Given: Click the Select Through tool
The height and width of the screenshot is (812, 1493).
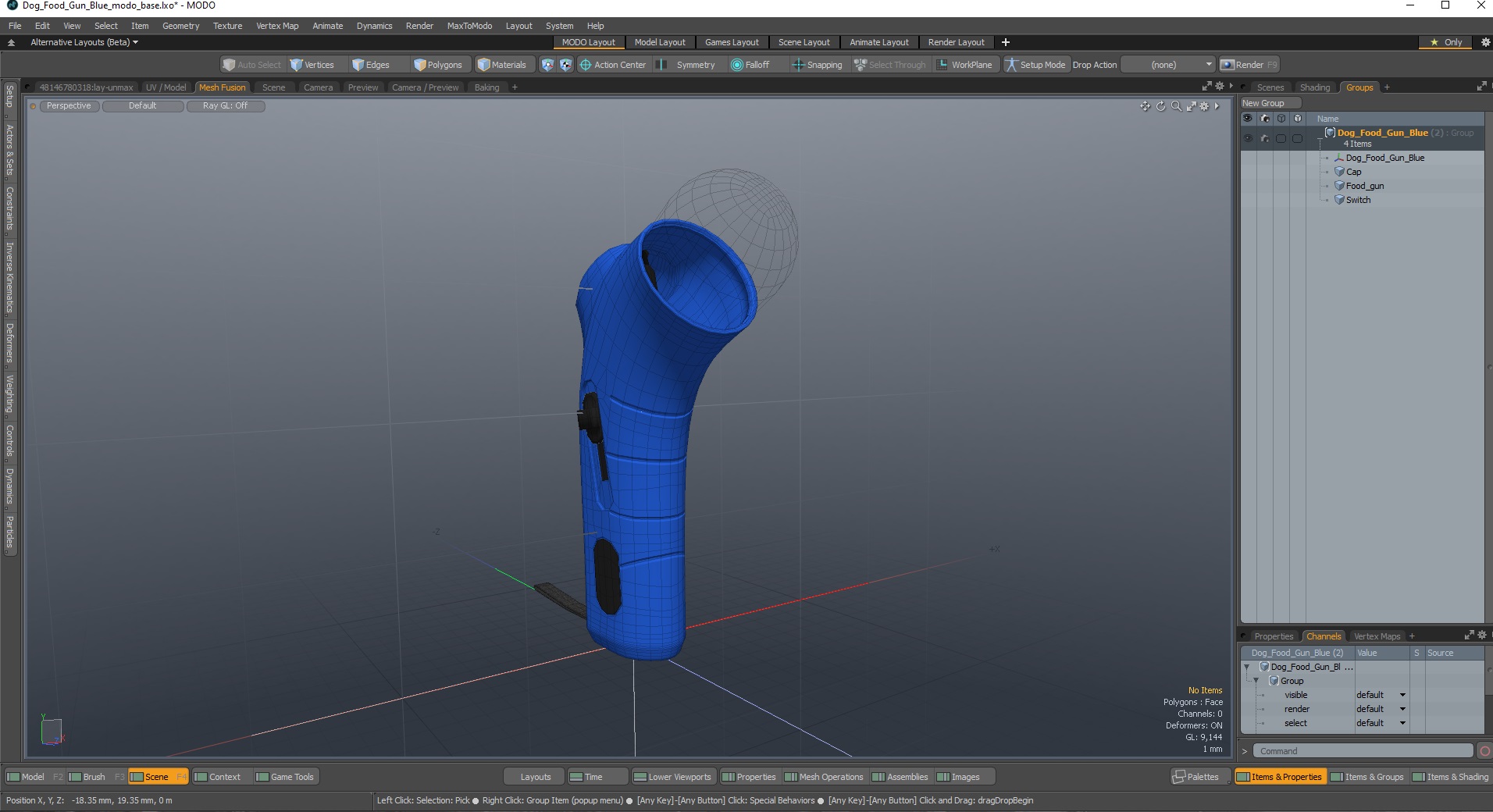Looking at the screenshot, I should click(889, 65).
